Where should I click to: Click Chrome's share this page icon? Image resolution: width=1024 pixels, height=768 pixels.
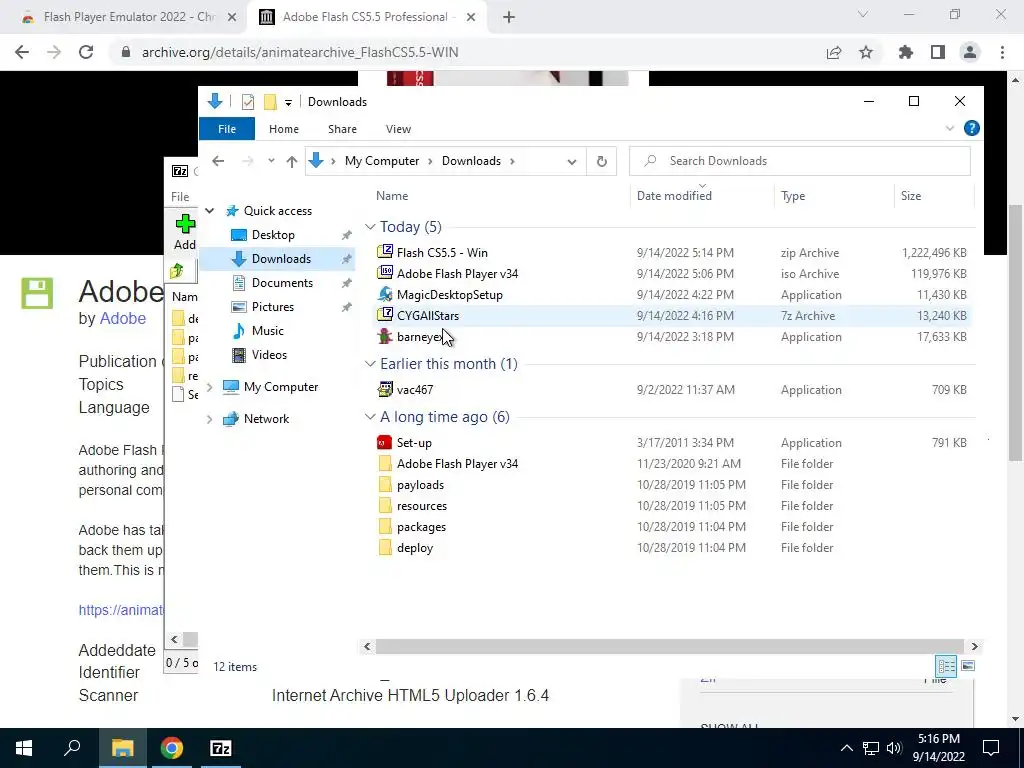[834, 52]
